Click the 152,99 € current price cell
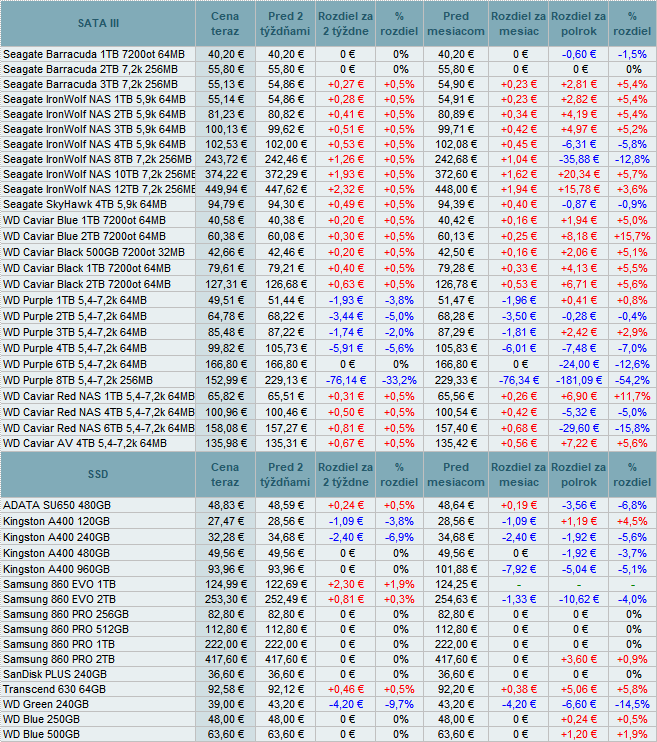Viewport: 657px width, 742px height. point(226,380)
